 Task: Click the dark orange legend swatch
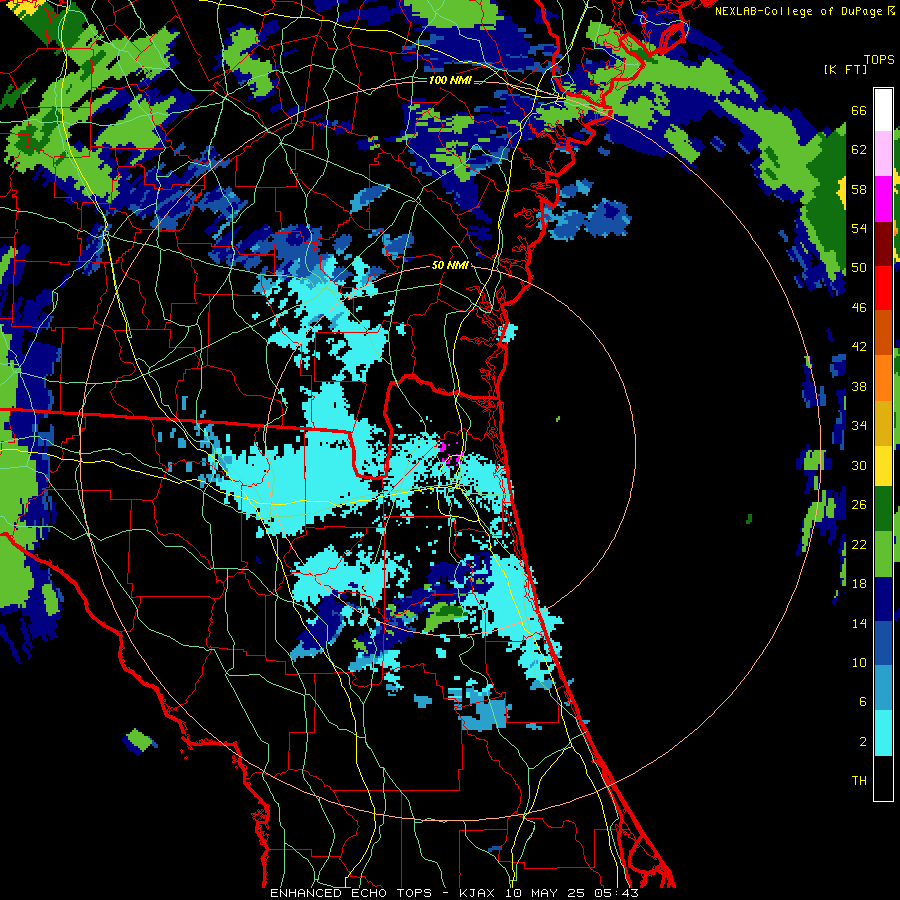883,332
